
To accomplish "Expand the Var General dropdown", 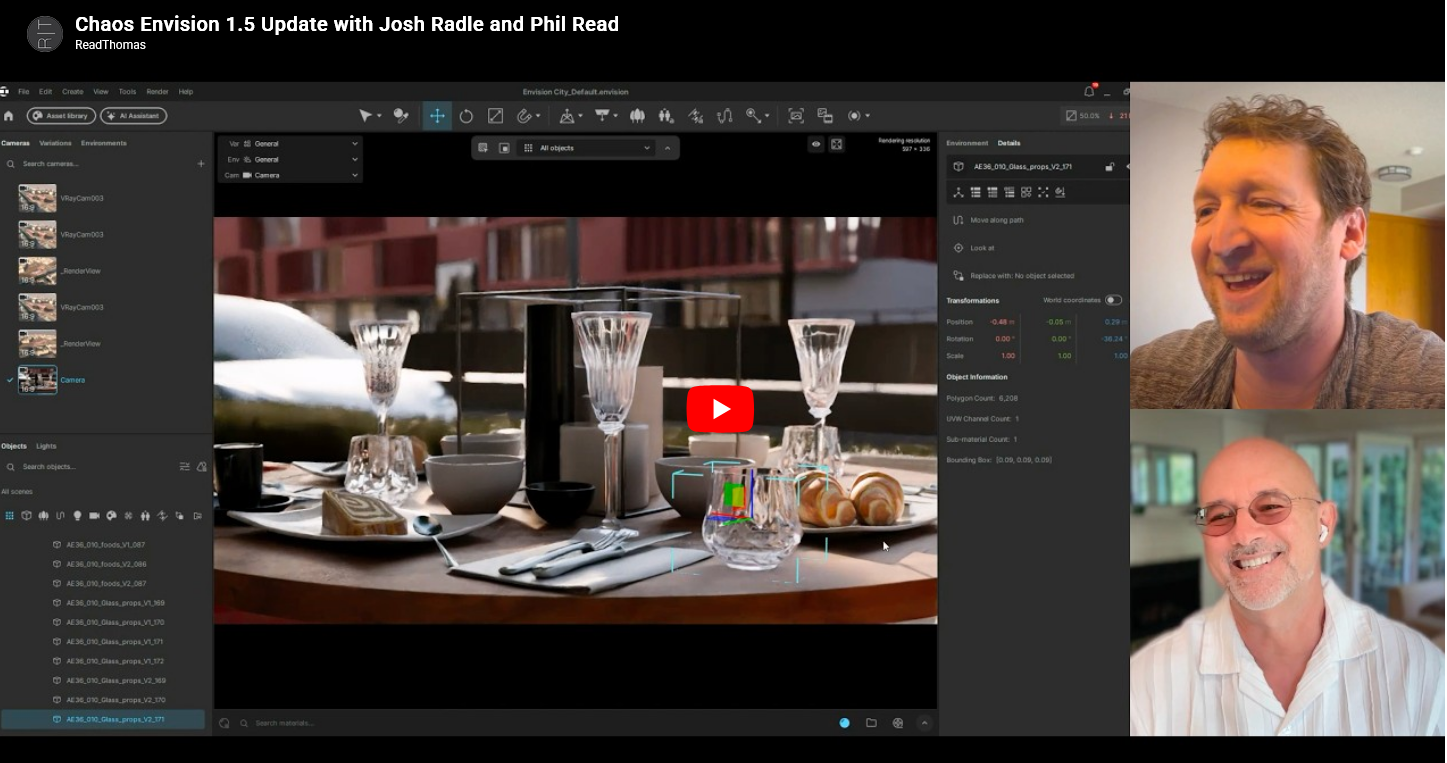I will click(x=290, y=144).
